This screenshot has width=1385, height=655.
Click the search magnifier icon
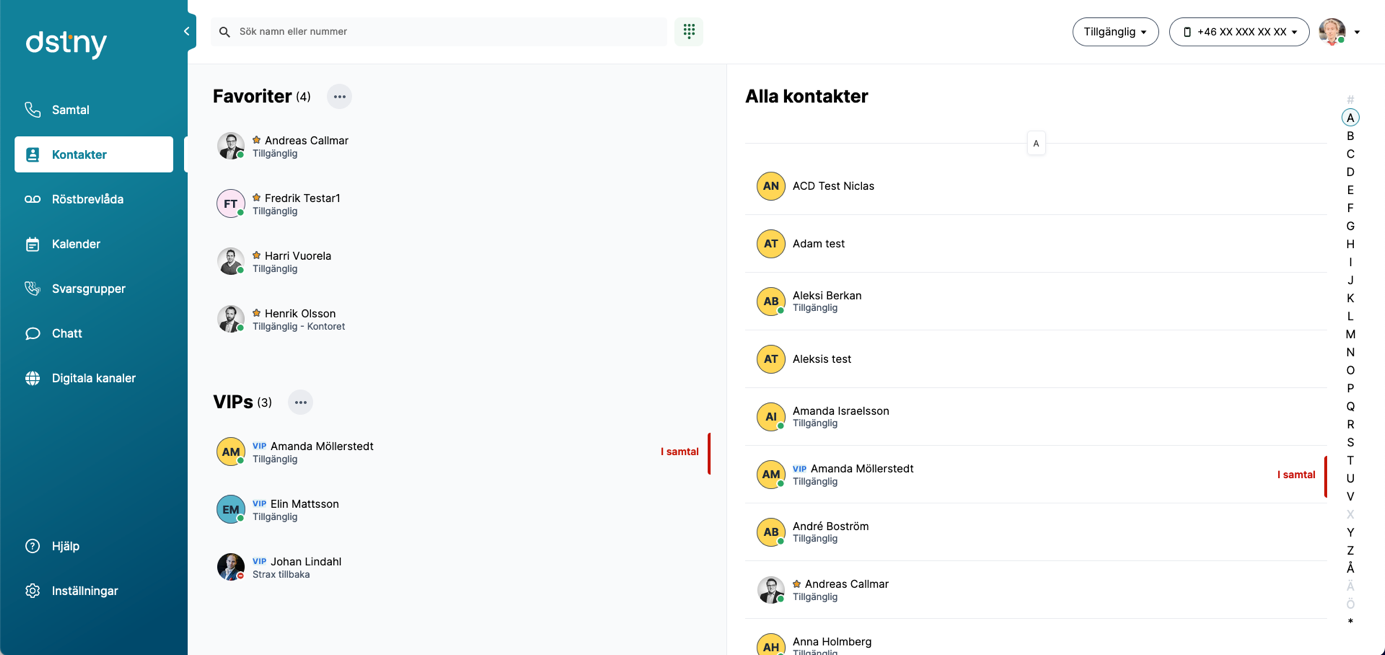click(225, 32)
